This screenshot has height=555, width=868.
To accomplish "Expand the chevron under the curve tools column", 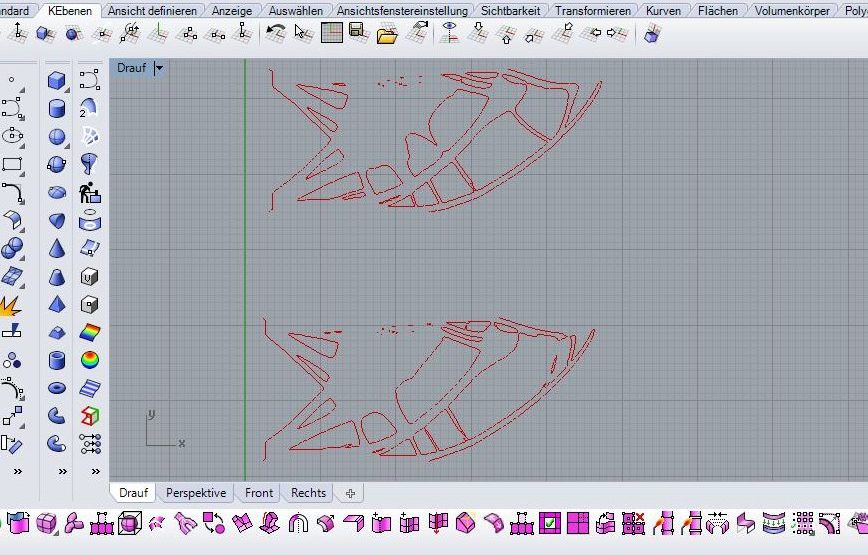I will (x=16, y=471).
